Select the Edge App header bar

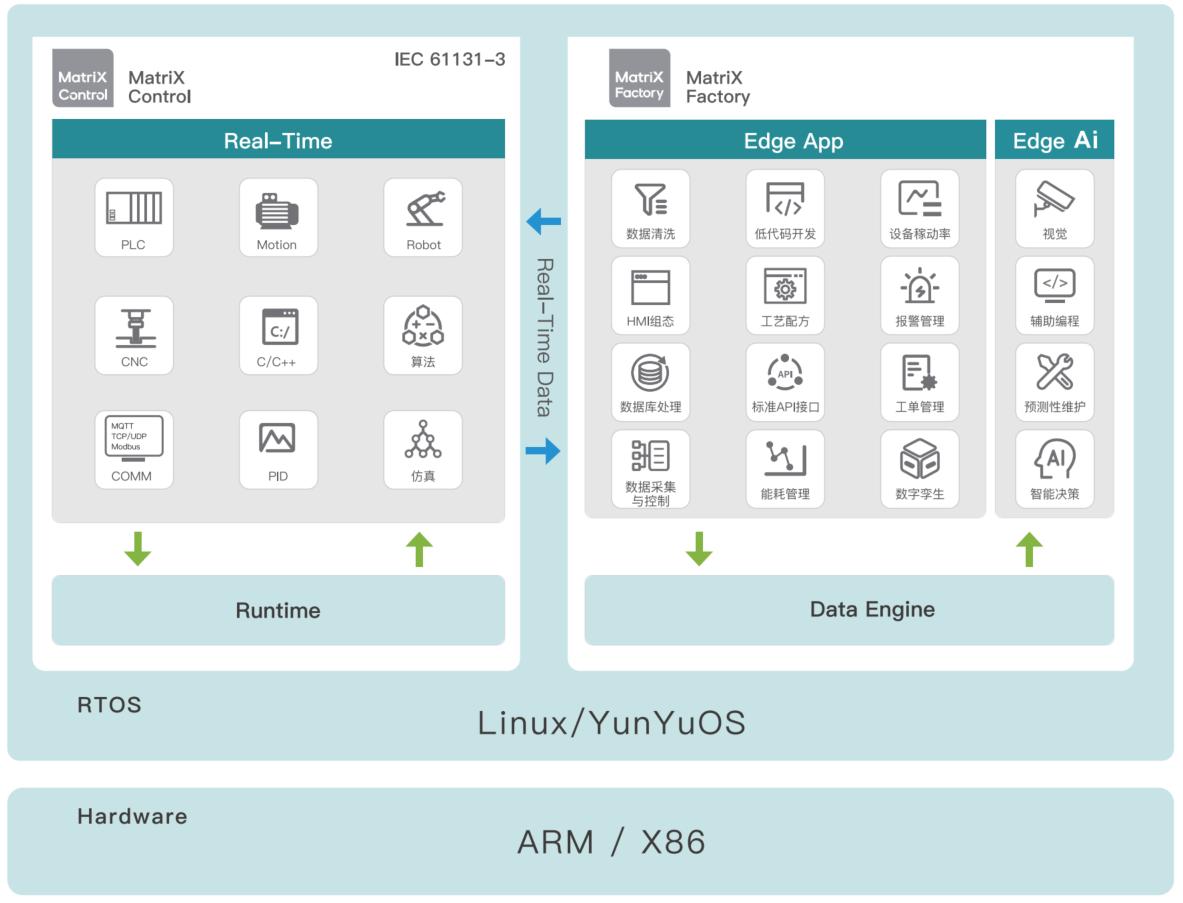[785, 140]
